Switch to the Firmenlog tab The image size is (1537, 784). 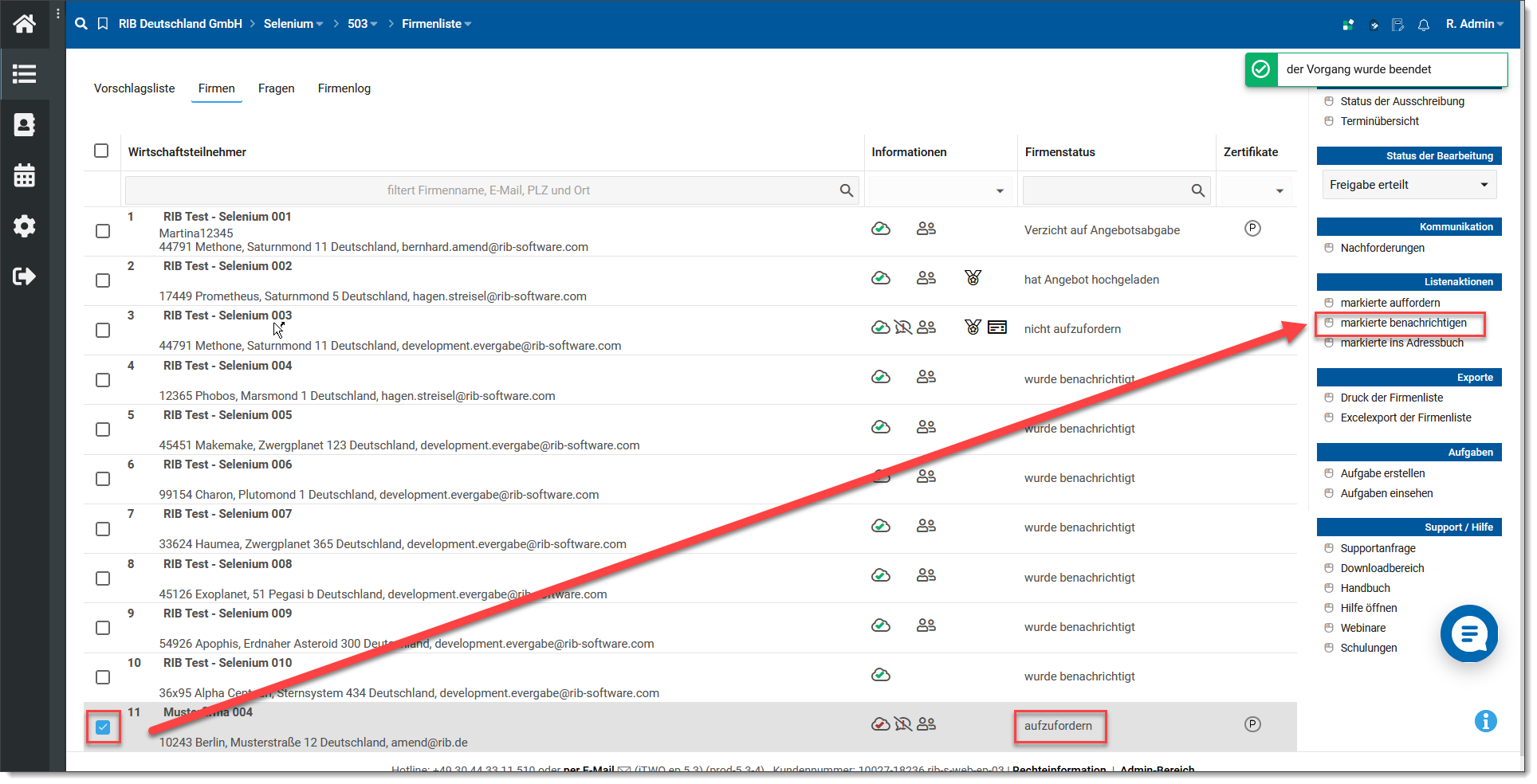pyautogui.click(x=344, y=88)
